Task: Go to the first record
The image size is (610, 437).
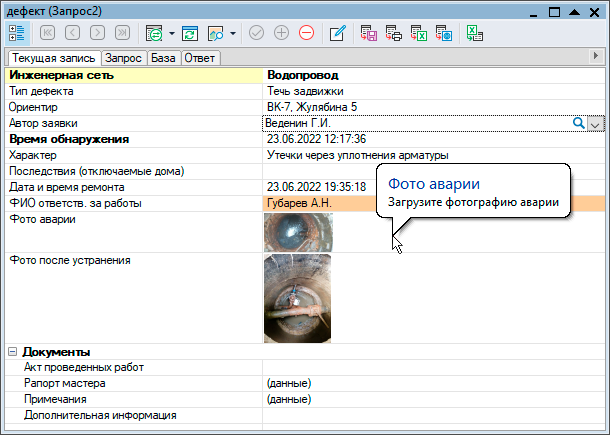Action: (47, 33)
